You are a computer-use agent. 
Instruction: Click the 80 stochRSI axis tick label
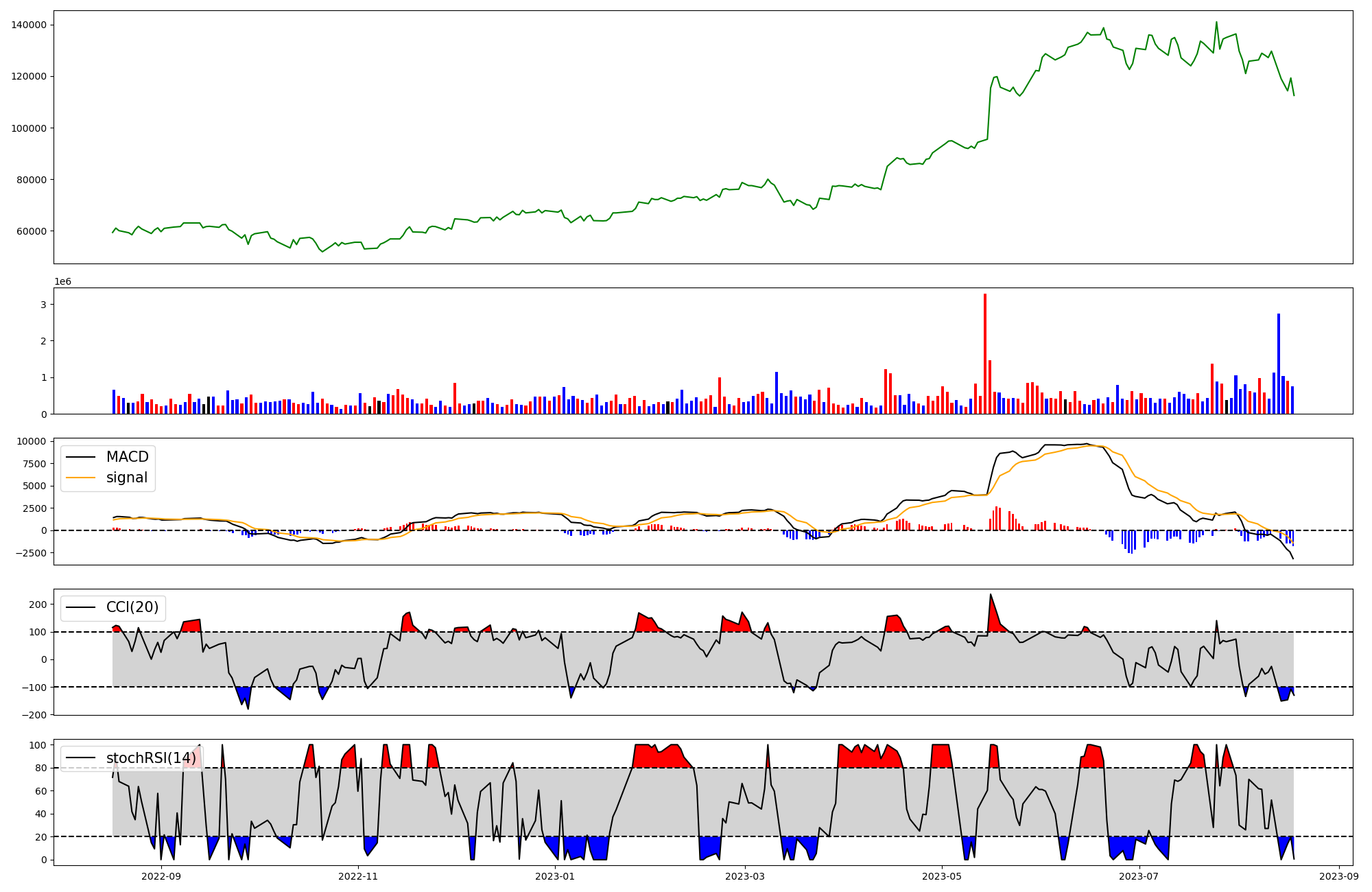41,768
